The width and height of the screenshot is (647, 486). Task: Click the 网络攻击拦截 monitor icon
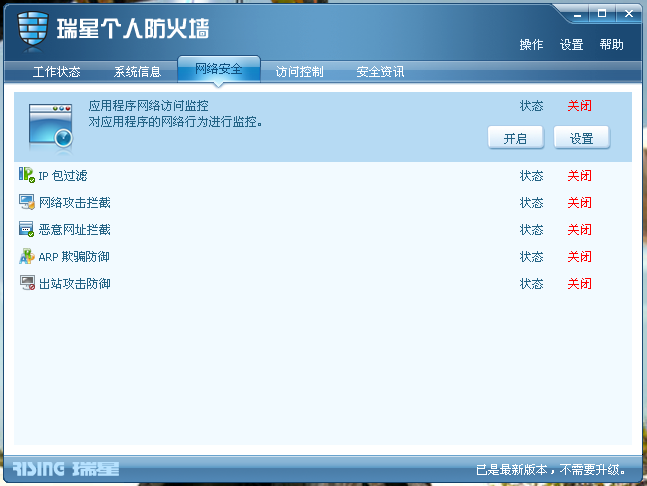(x=27, y=202)
